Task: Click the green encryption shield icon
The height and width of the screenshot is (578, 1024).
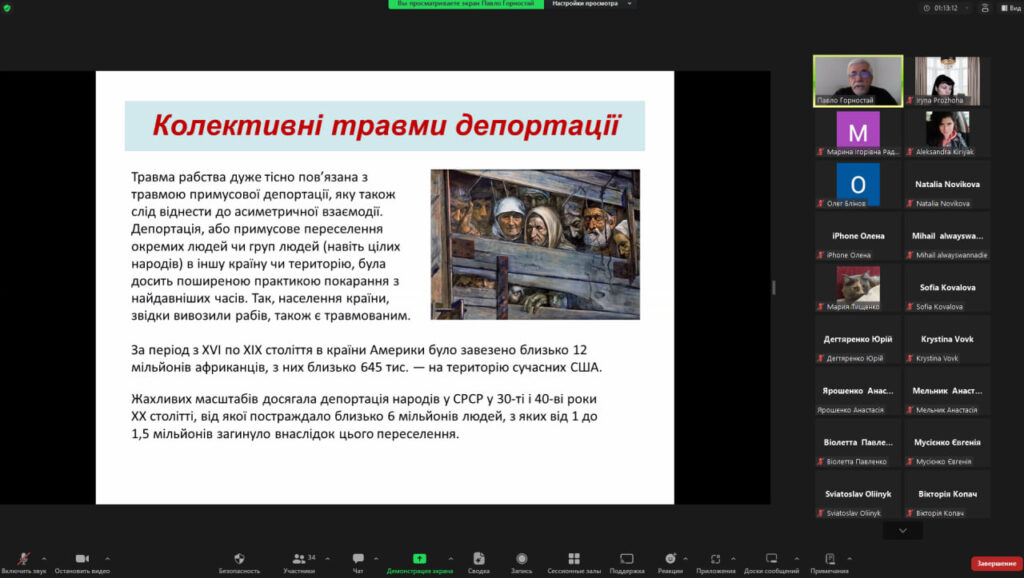Action: (x=7, y=7)
